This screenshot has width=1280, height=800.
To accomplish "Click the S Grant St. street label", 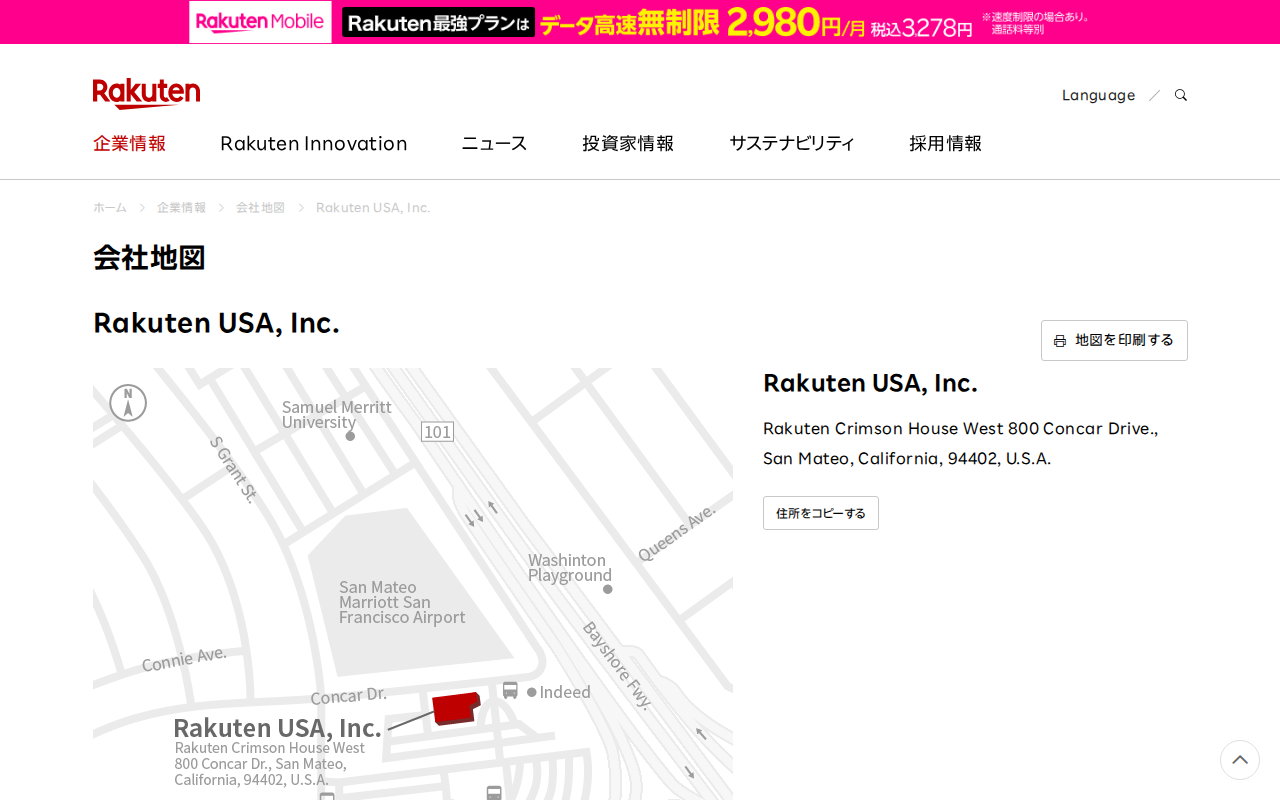I will point(233,469).
